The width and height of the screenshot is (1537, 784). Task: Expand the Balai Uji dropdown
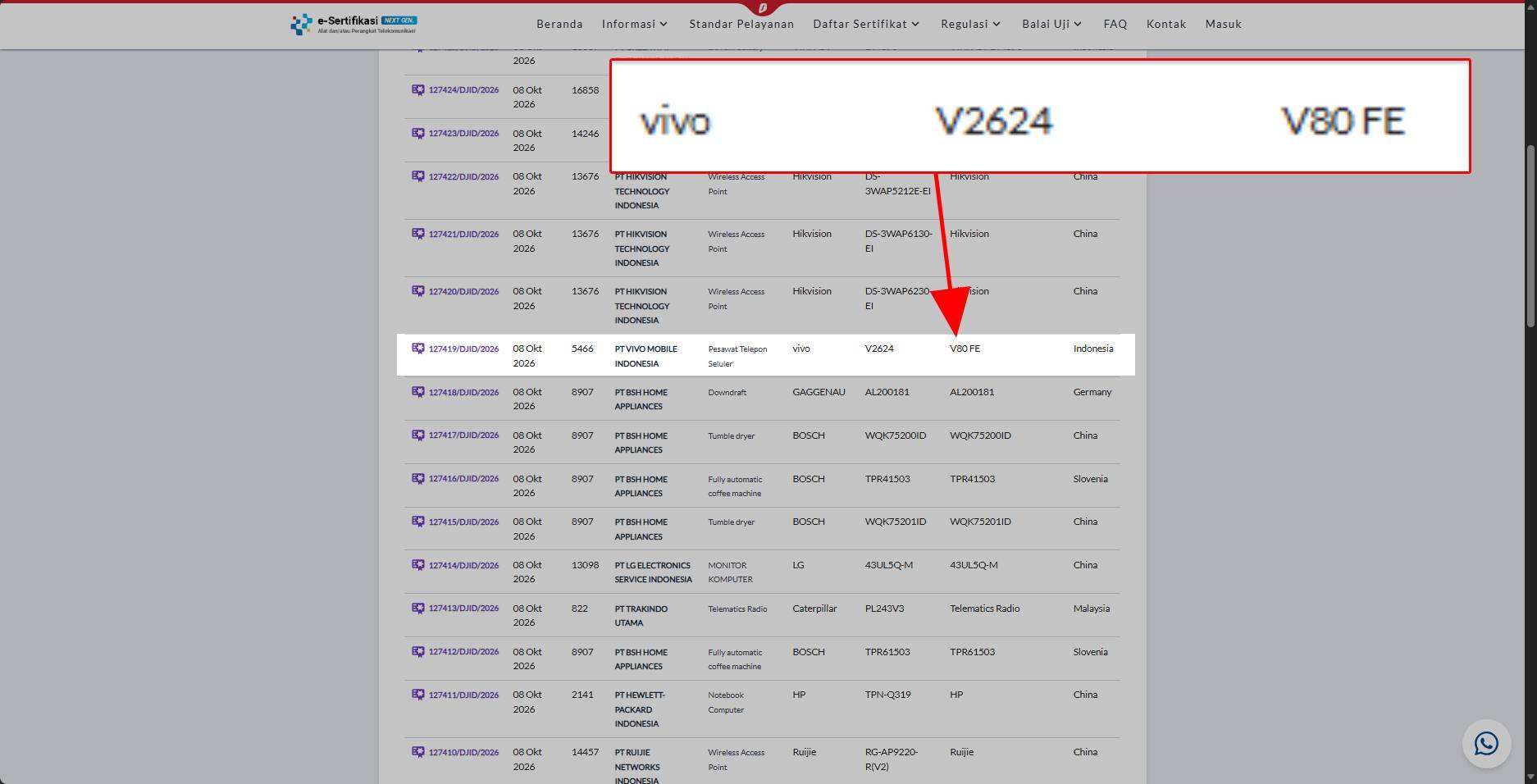click(x=1052, y=24)
